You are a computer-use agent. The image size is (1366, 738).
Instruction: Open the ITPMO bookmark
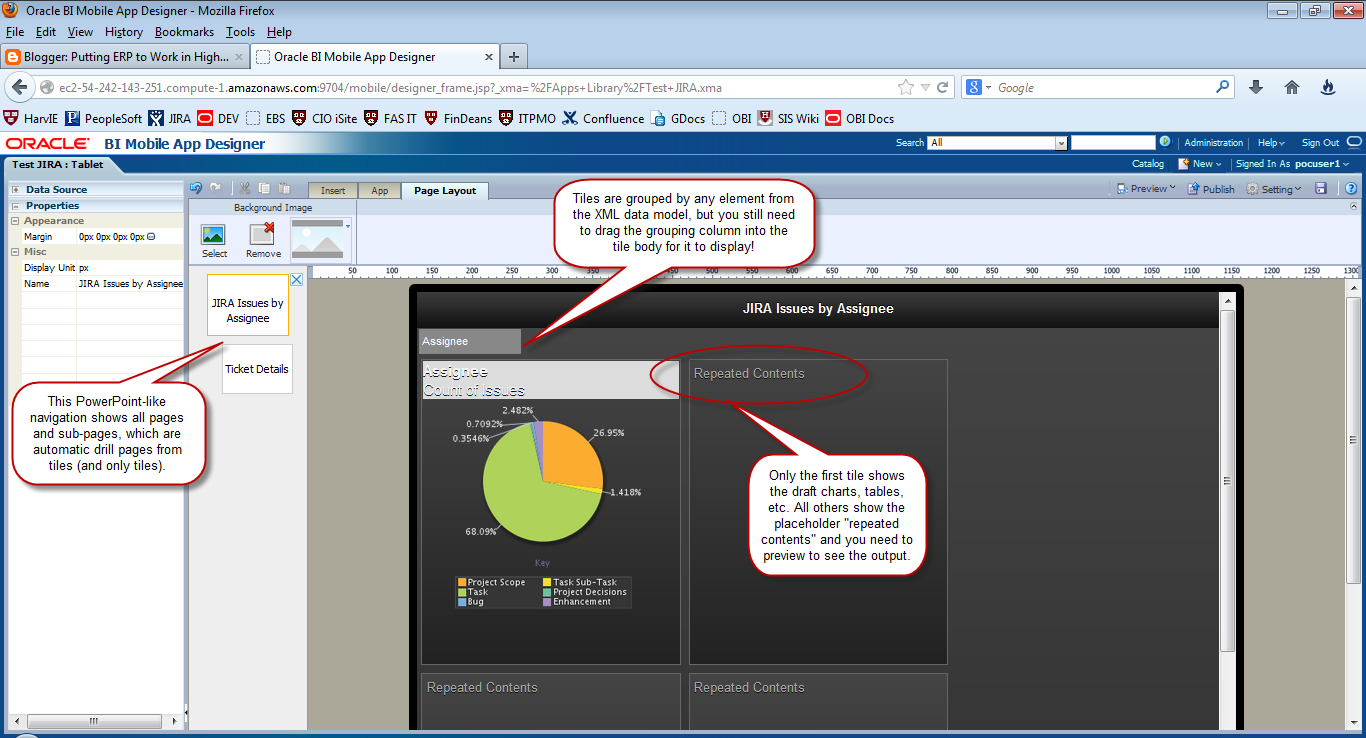point(527,118)
